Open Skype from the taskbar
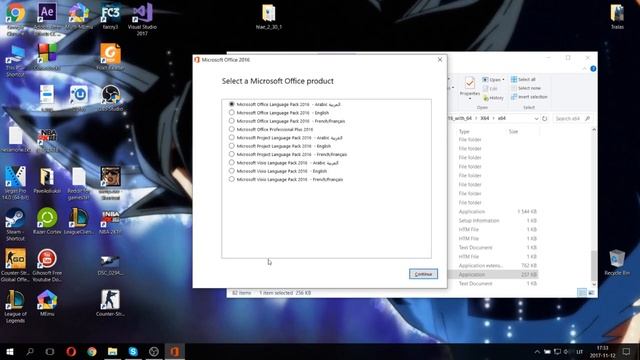Image resolution: width=640 pixels, height=360 pixels. (133, 351)
